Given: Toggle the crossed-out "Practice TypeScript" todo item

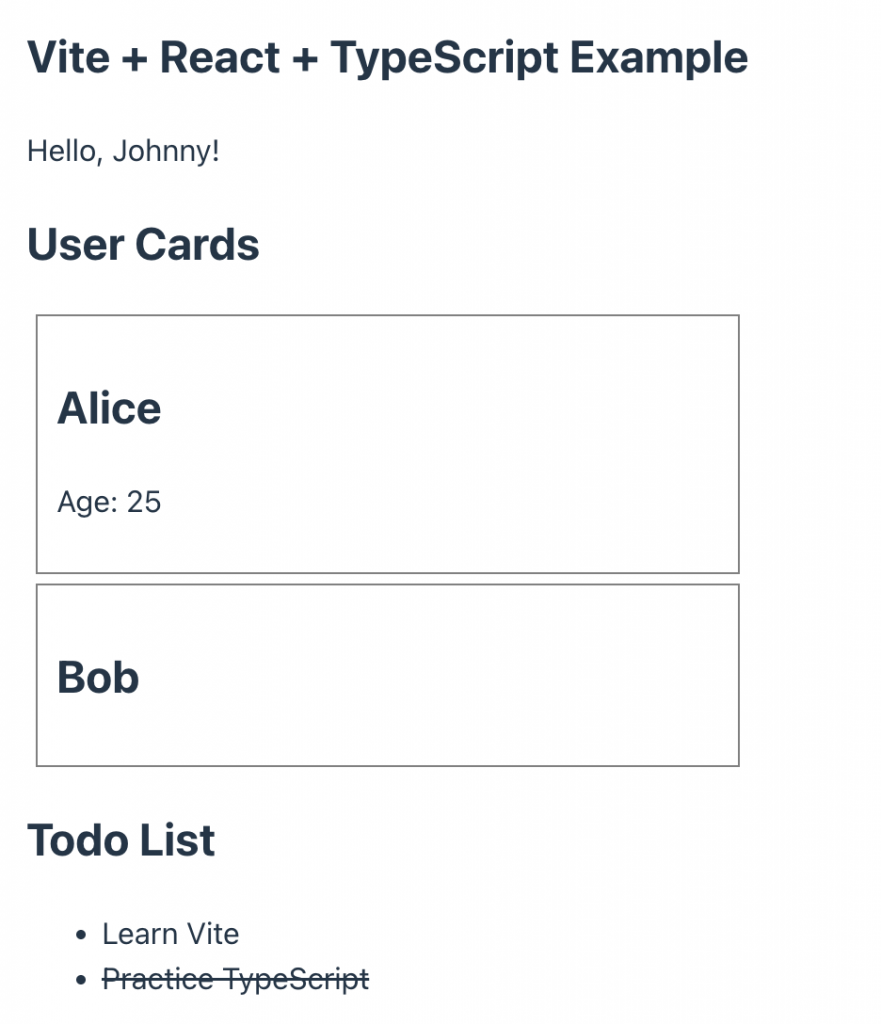Looking at the screenshot, I should tap(236, 979).
